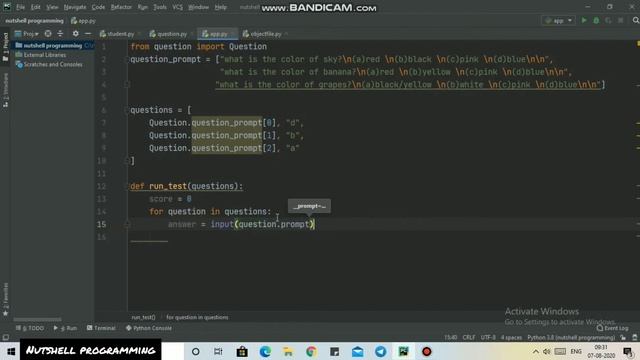
Task: Collapse all icon in Project panel header
Action: [x=60, y=34]
